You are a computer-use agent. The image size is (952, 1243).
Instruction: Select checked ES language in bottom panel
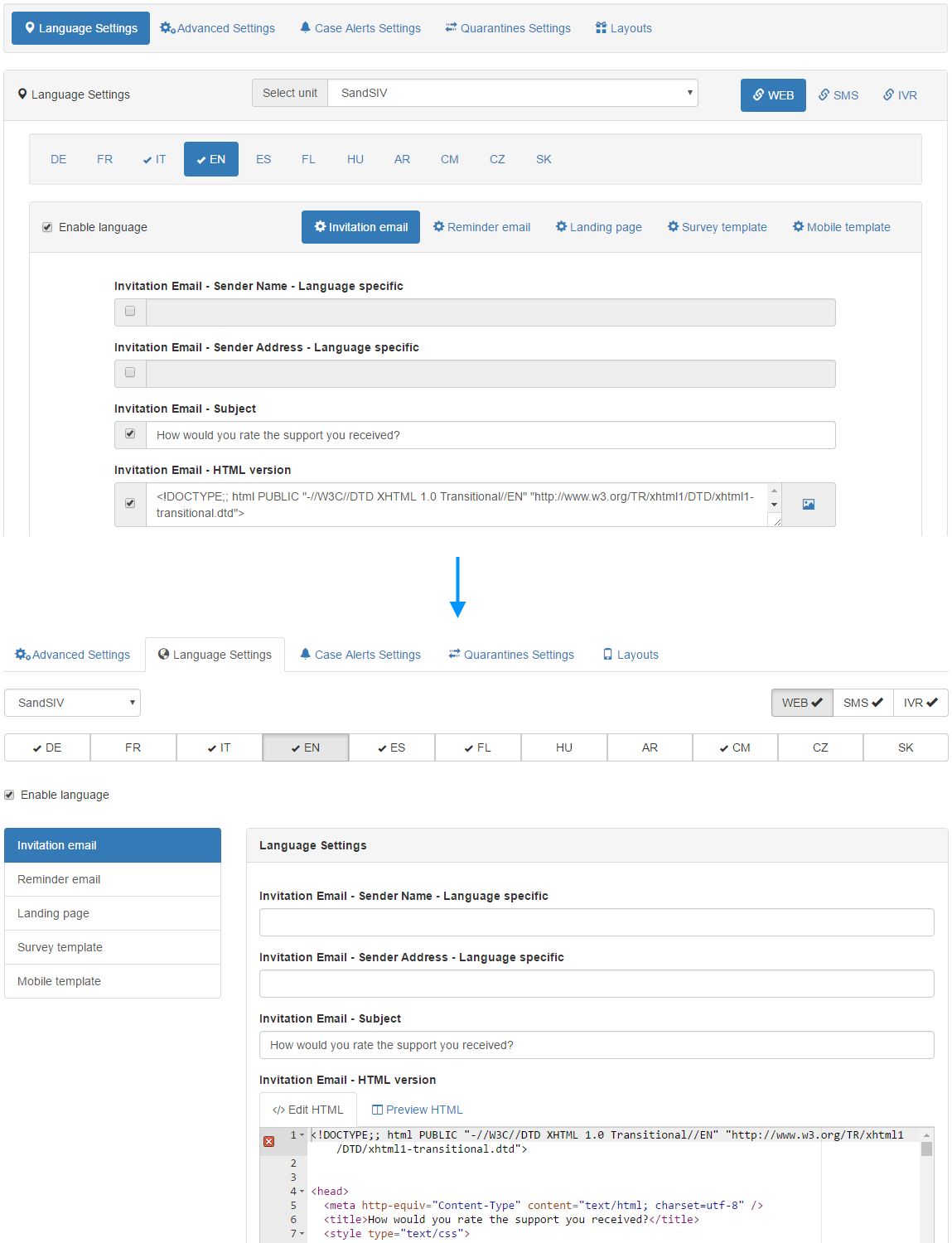coord(392,747)
